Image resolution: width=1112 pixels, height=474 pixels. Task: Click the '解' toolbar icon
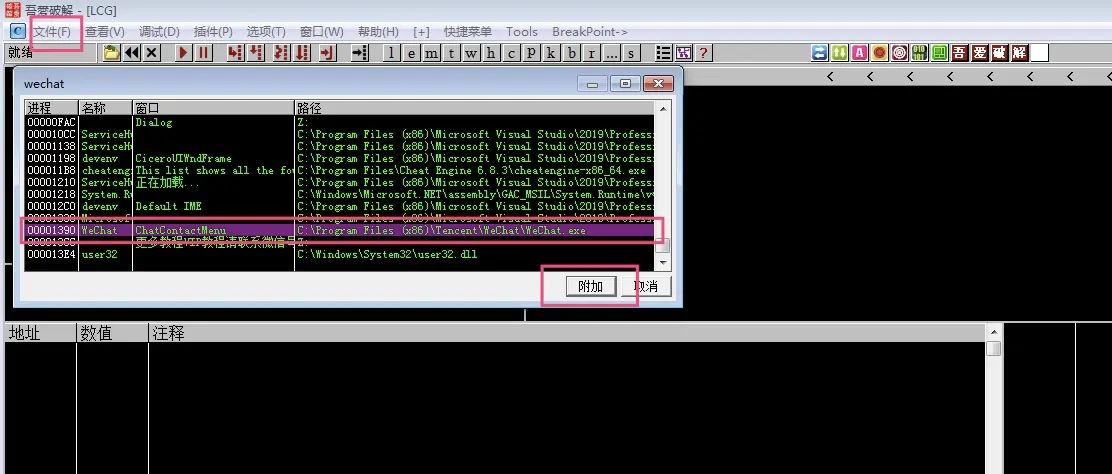tap(1019, 53)
